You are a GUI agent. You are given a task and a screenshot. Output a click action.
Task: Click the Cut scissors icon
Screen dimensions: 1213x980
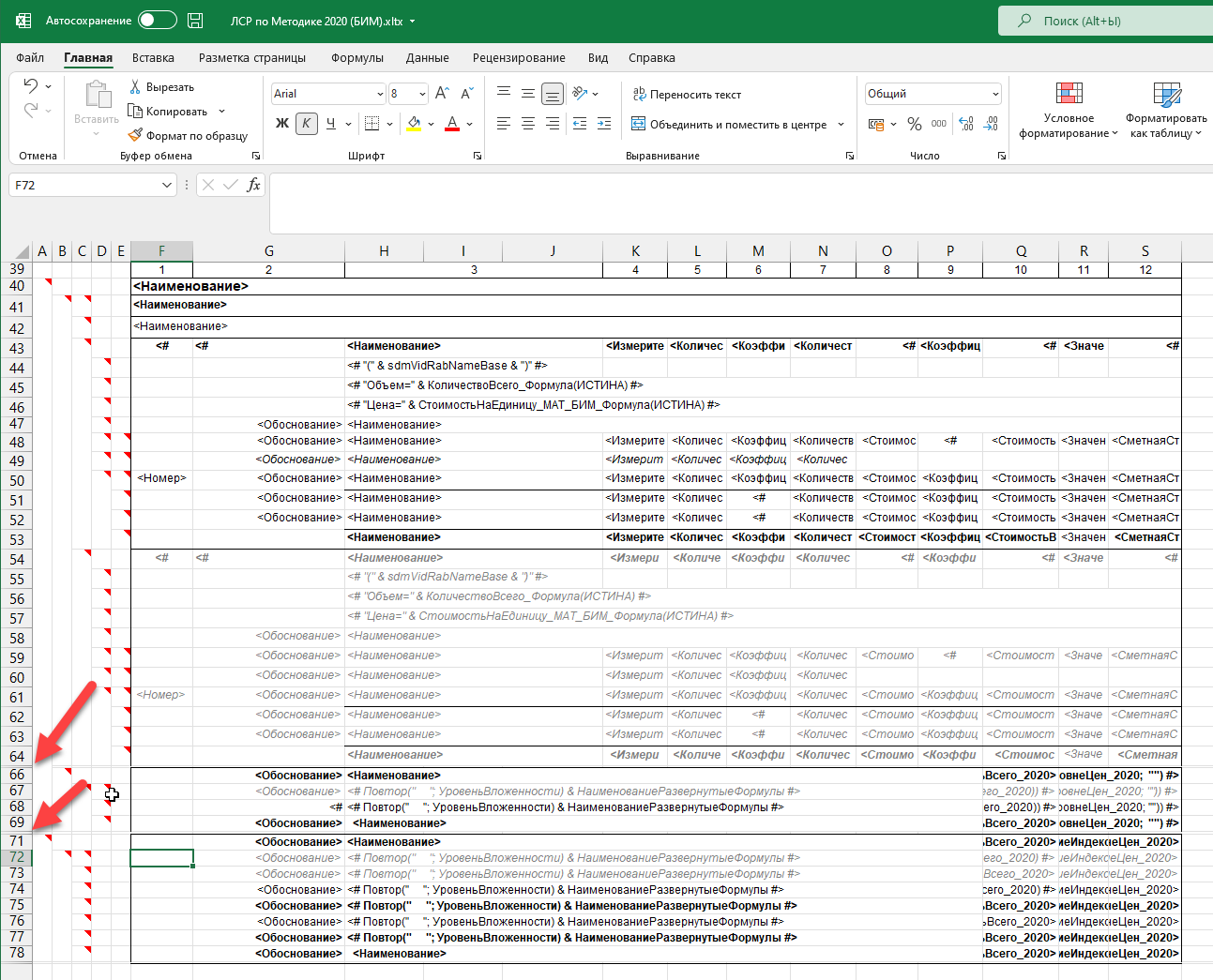point(135,86)
